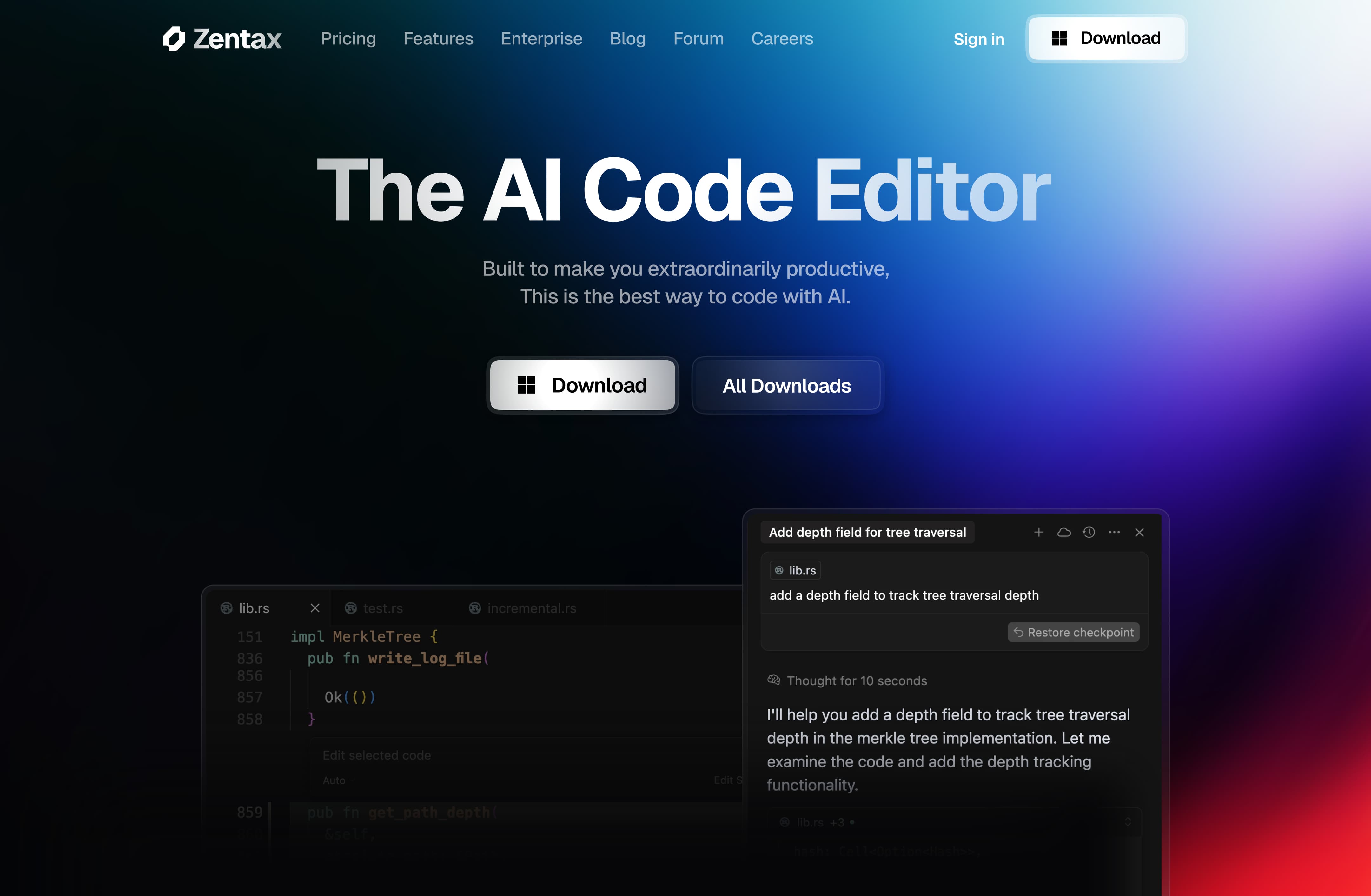Click the 'Ok(())' code line
The height and width of the screenshot is (896, 1371).
point(350,698)
